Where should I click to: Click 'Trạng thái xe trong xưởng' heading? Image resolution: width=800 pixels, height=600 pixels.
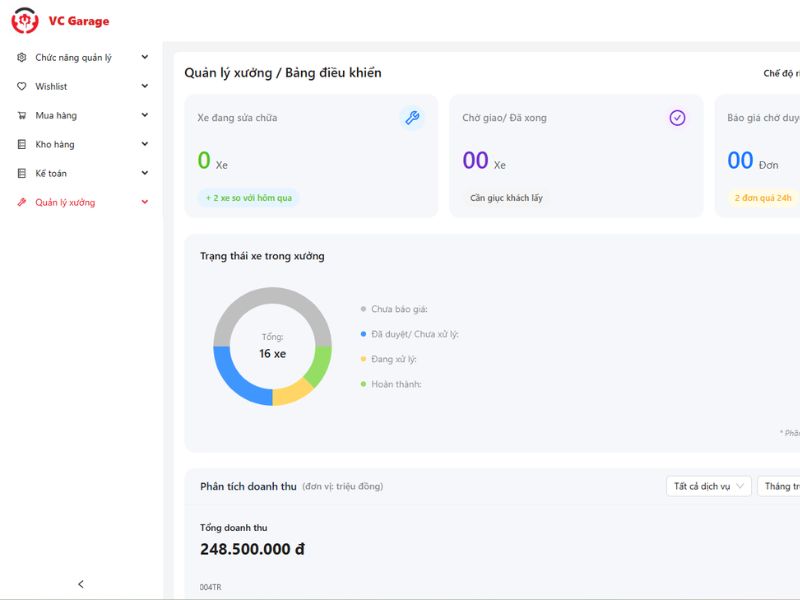click(262, 256)
